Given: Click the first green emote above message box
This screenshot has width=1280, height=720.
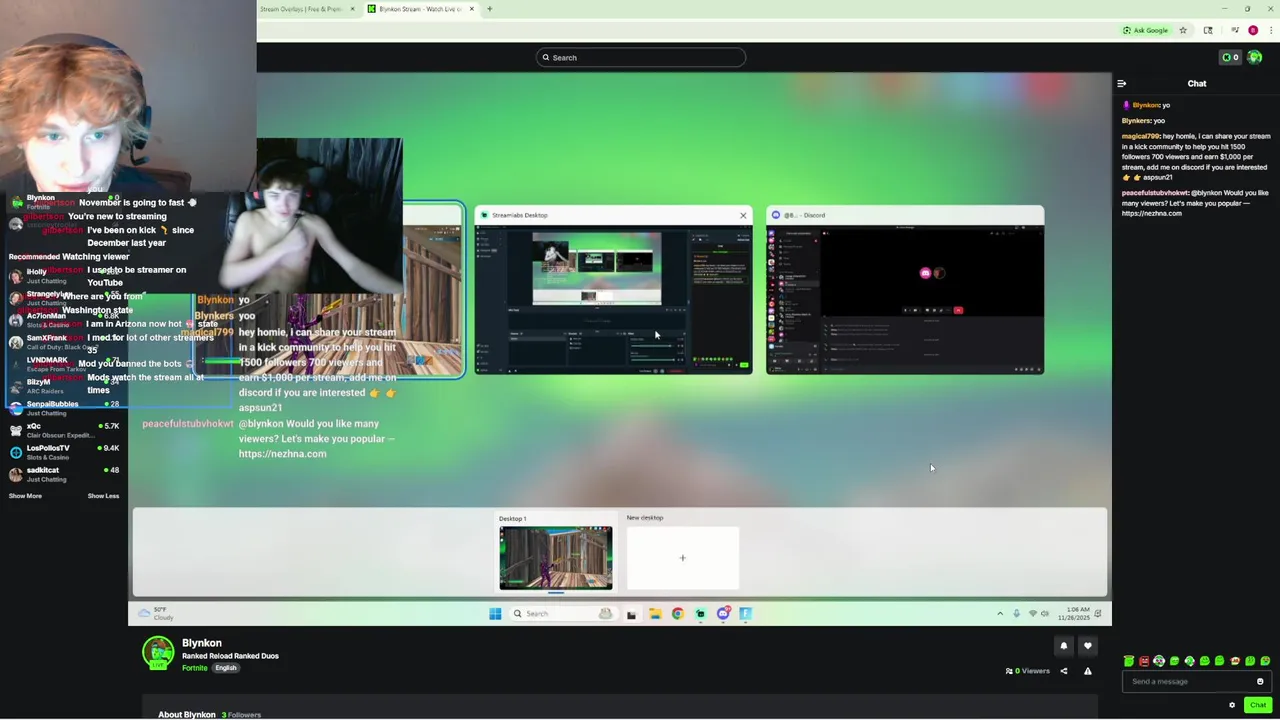Looking at the screenshot, I should (x=1129, y=661).
